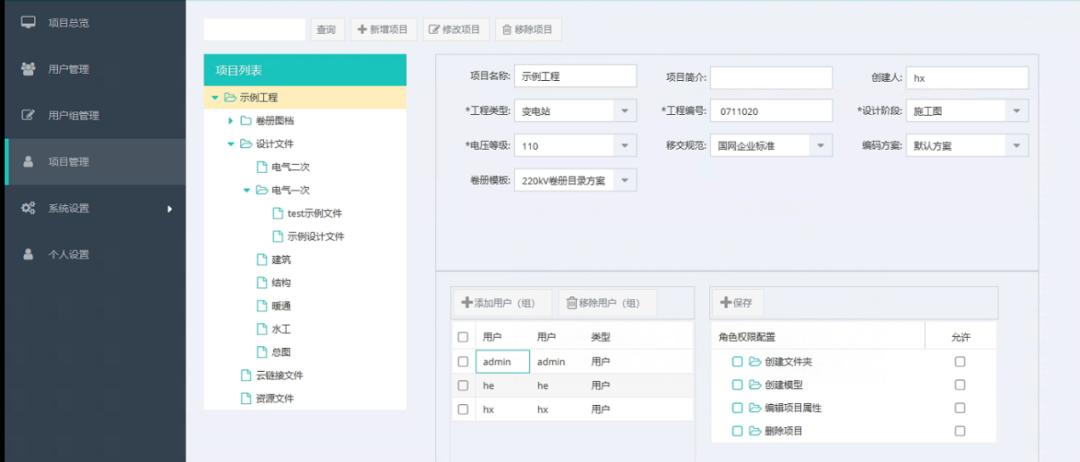The height and width of the screenshot is (462, 1080).
Task: Click the 设计文件 folder icon
Action: click(246, 144)
